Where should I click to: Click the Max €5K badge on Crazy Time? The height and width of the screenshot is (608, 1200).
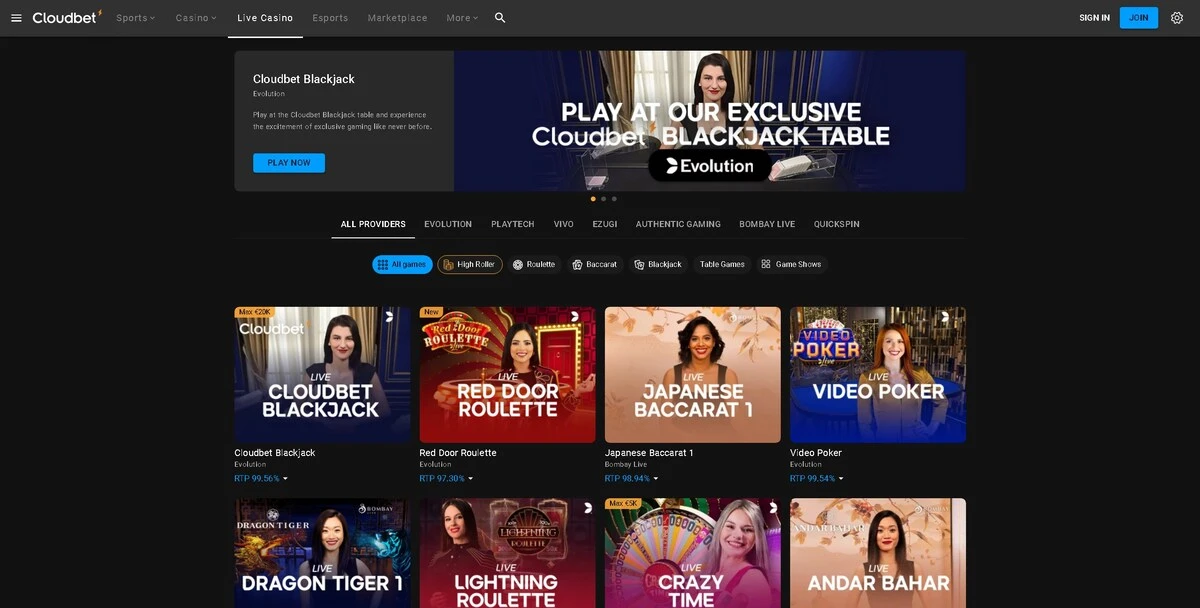coord(623,504)
